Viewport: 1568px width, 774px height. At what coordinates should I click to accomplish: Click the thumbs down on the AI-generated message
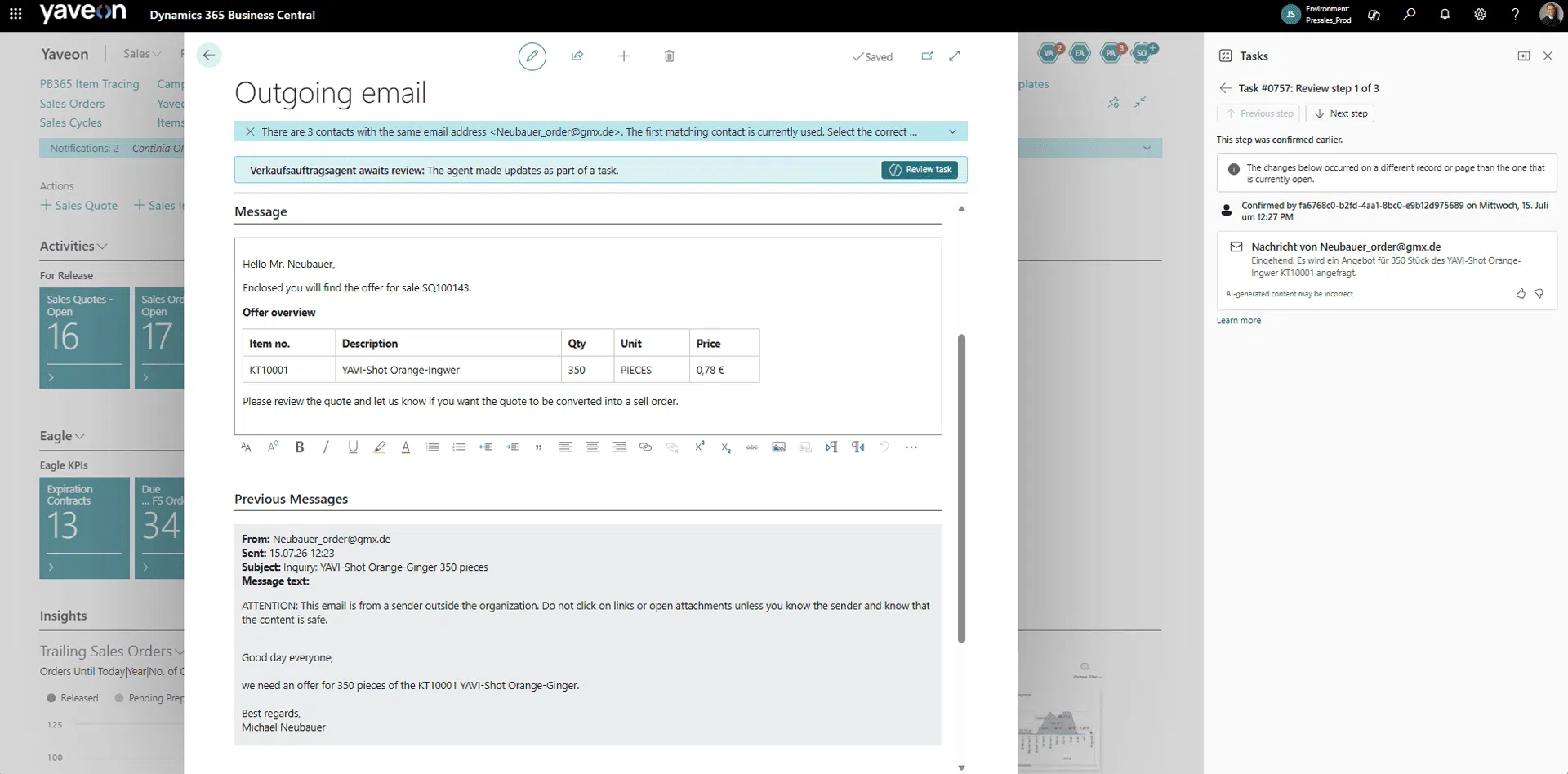pos(1539,294)
